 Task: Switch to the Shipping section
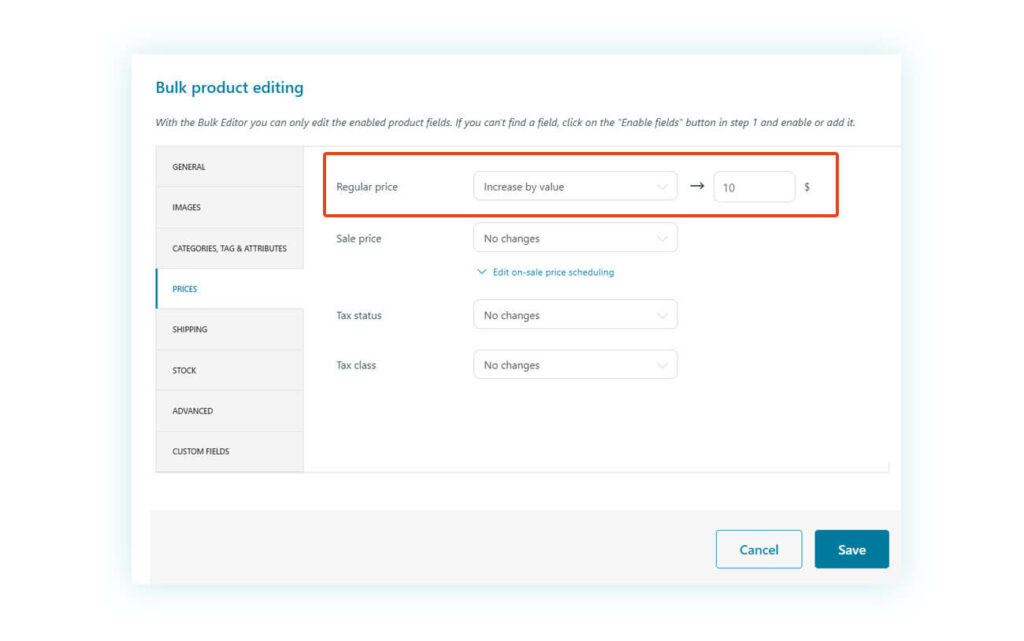229,329
